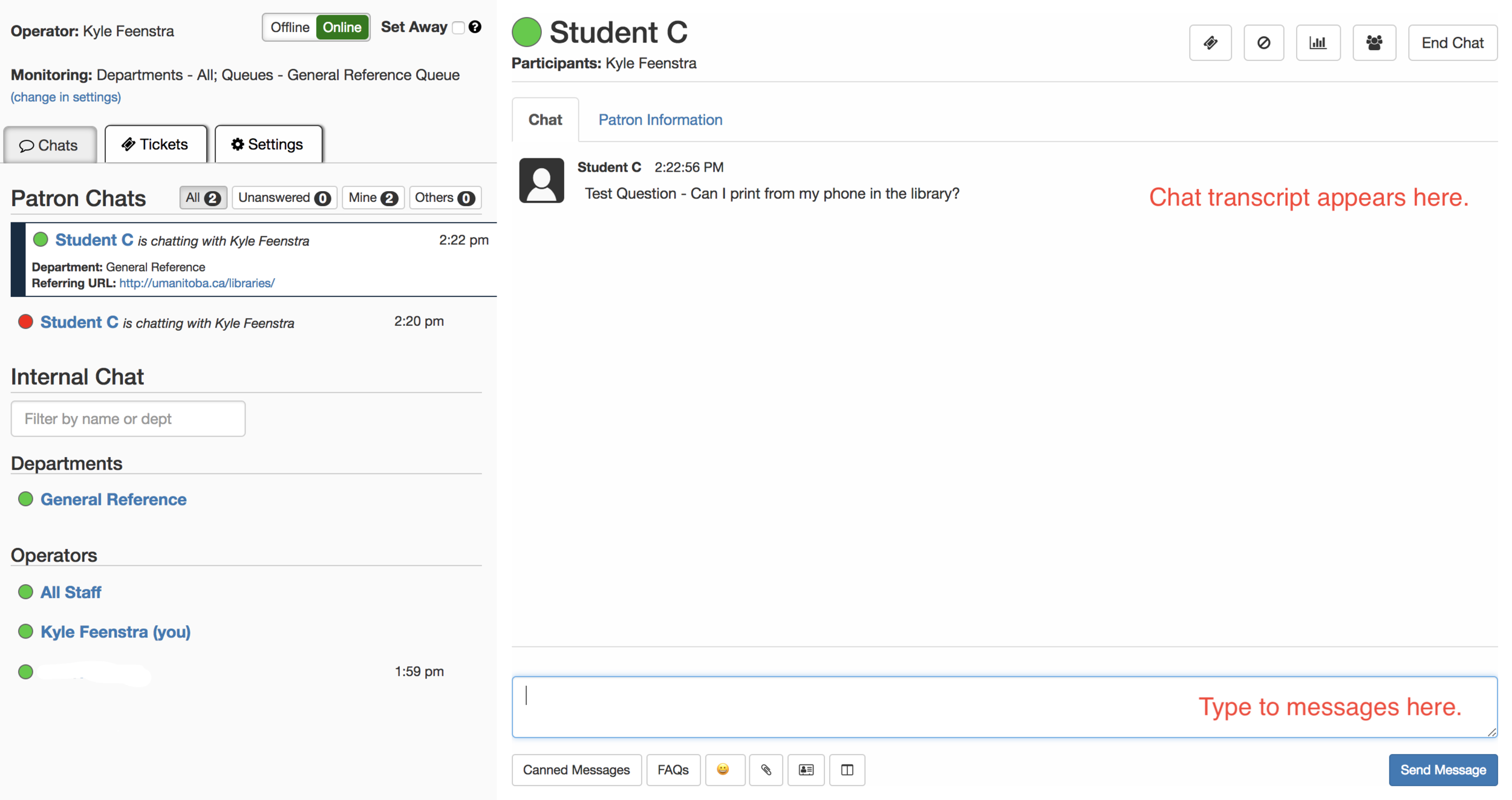The width and height of the screenshot is (1512, 800).
Task: Set operator status to Online
Action: [x=342, y=27]
